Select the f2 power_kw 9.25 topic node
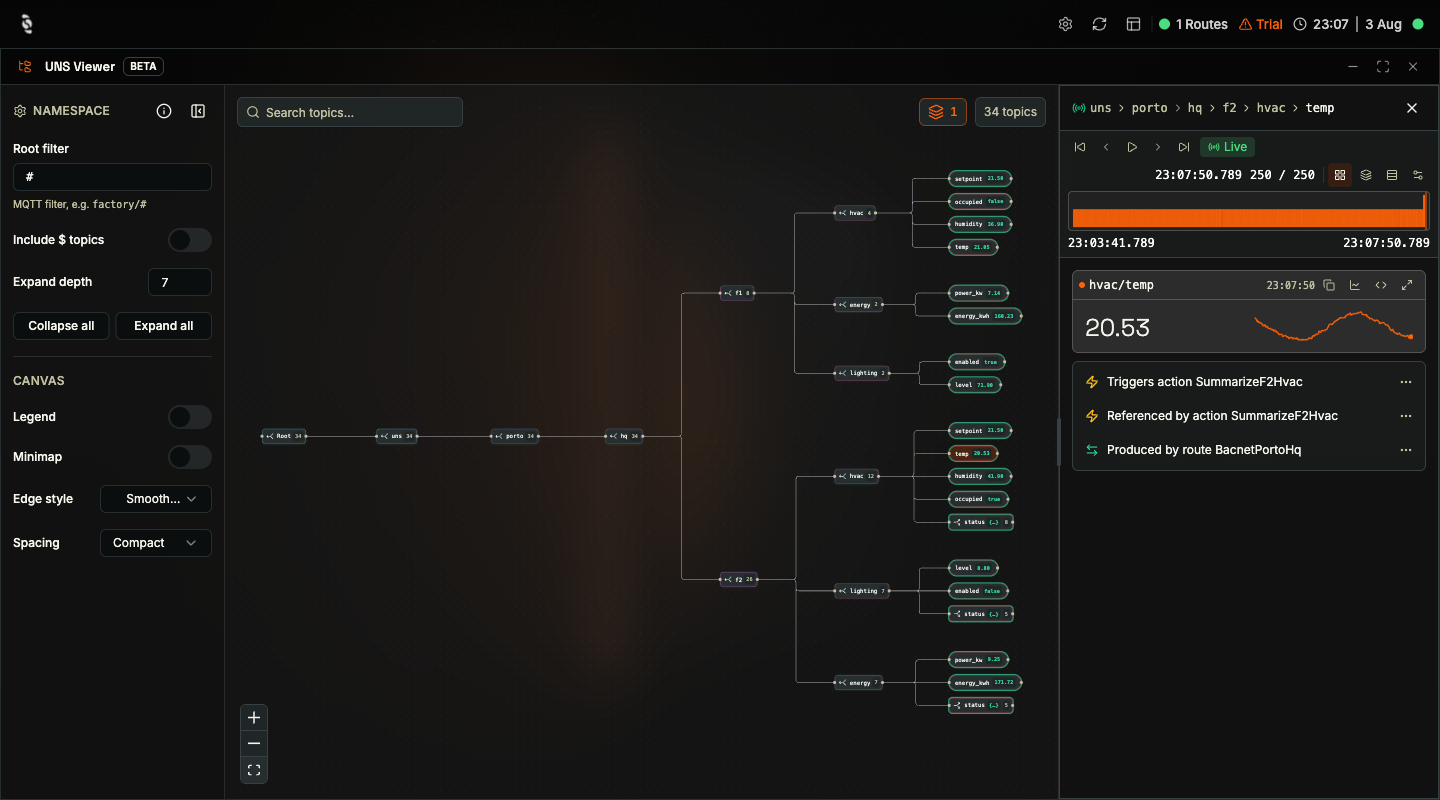Screen dimensions: 1440x800 click(x=978, y=660)
